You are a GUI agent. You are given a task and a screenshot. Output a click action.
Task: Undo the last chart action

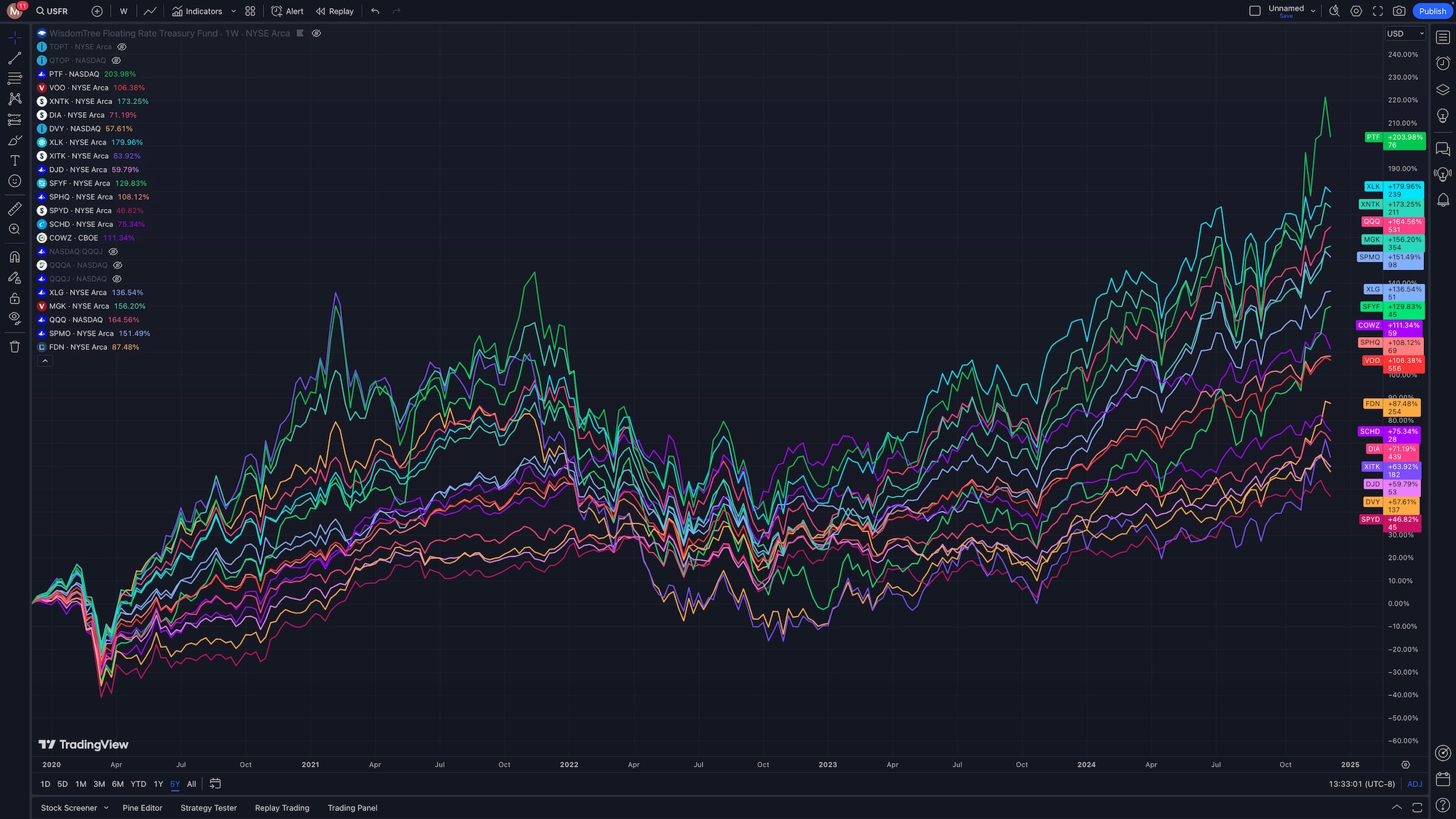375,11
